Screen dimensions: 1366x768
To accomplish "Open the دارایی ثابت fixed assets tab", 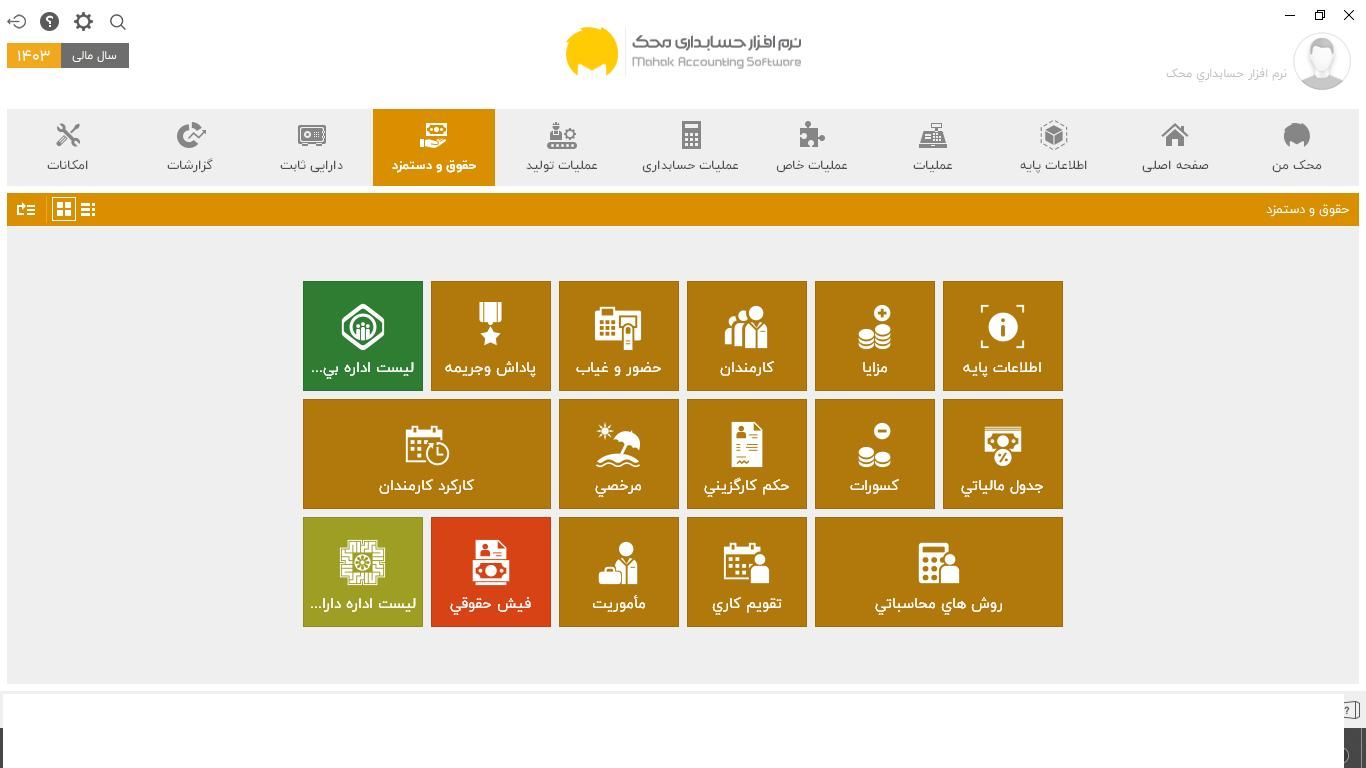I will tap(311, 147).
